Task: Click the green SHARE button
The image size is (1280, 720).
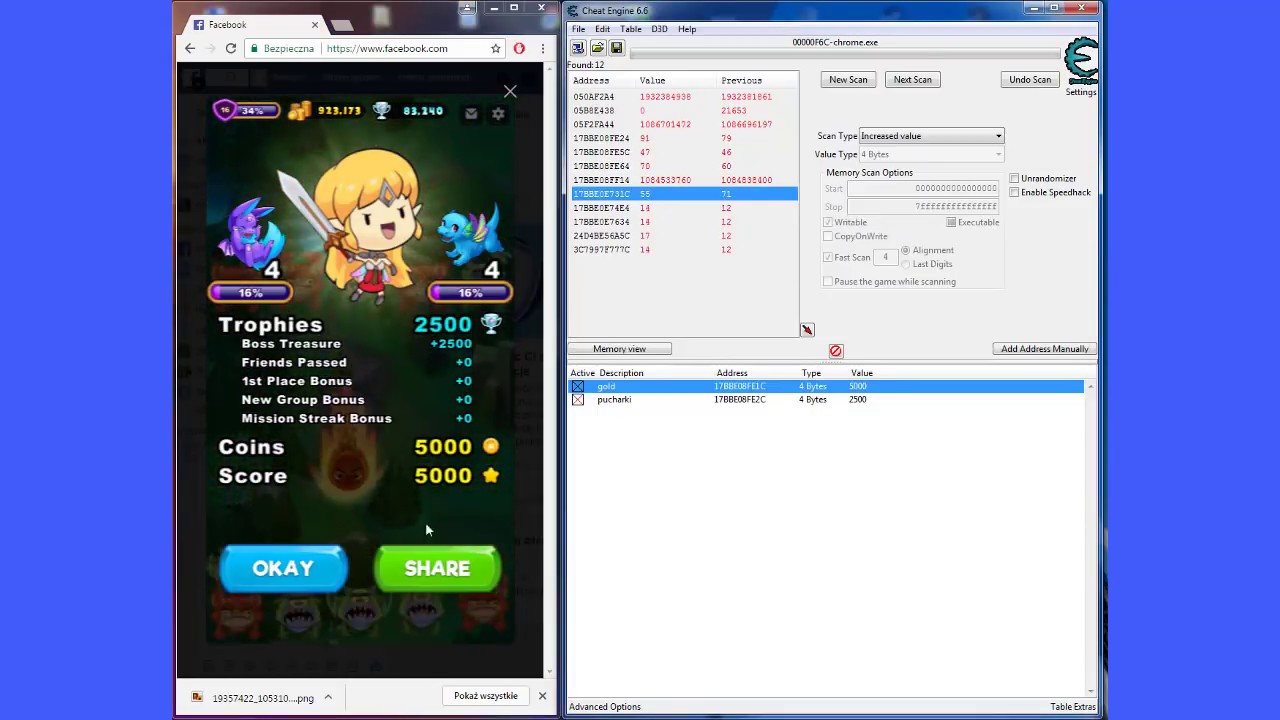Action: coord(437,568)
